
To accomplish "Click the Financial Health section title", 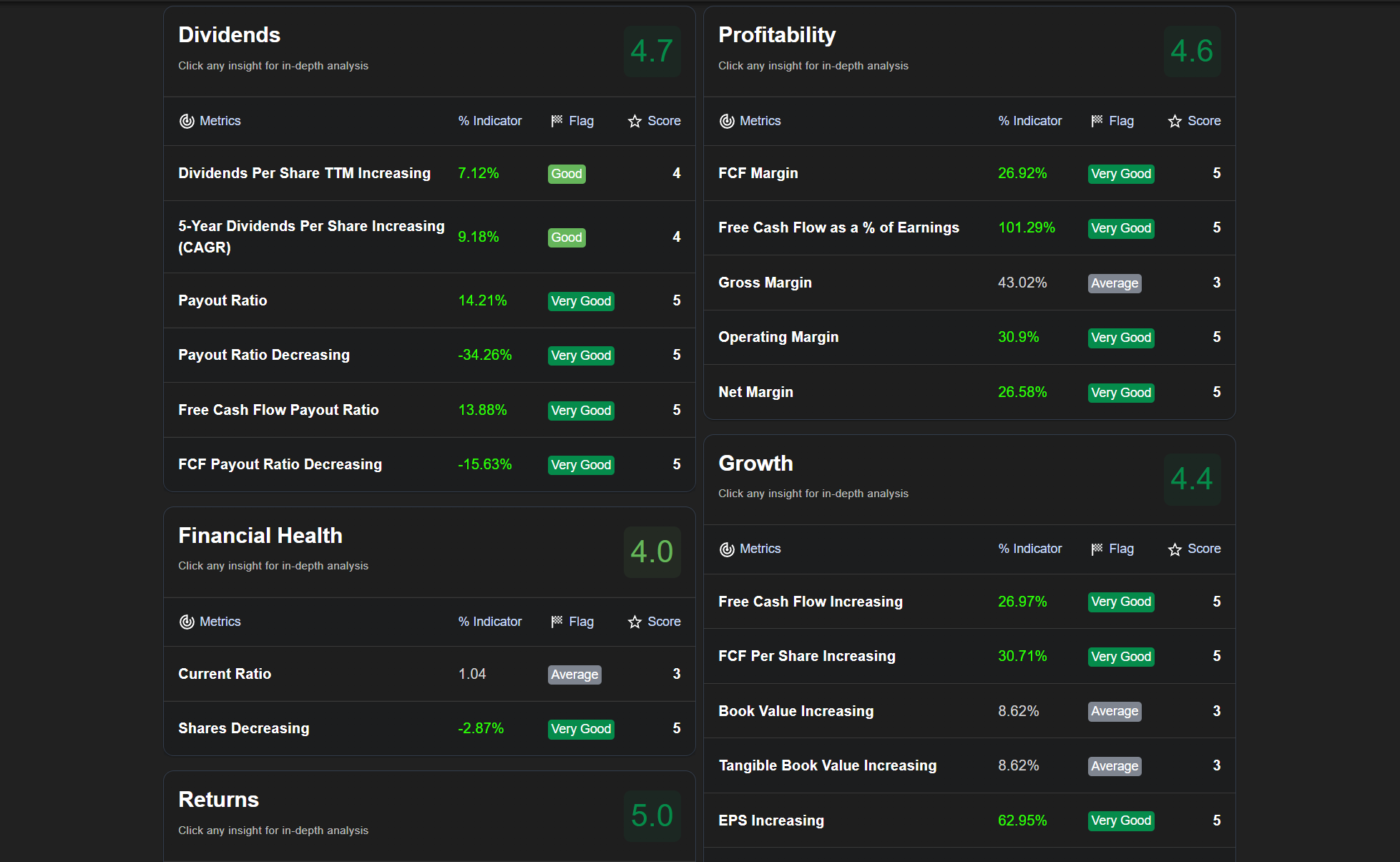I will [x=260, y=536].
